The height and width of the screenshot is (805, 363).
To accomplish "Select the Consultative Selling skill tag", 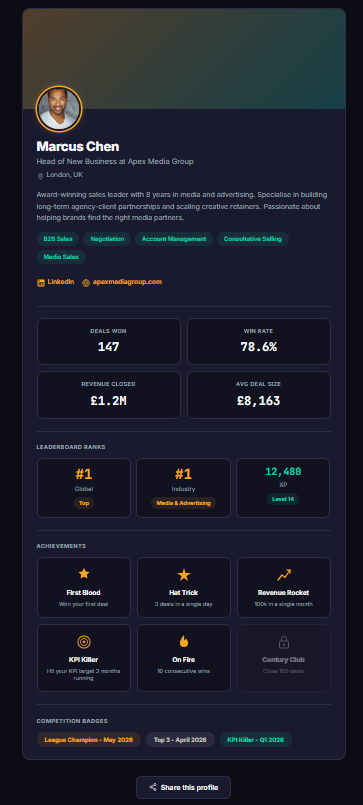I will point(253,239).
